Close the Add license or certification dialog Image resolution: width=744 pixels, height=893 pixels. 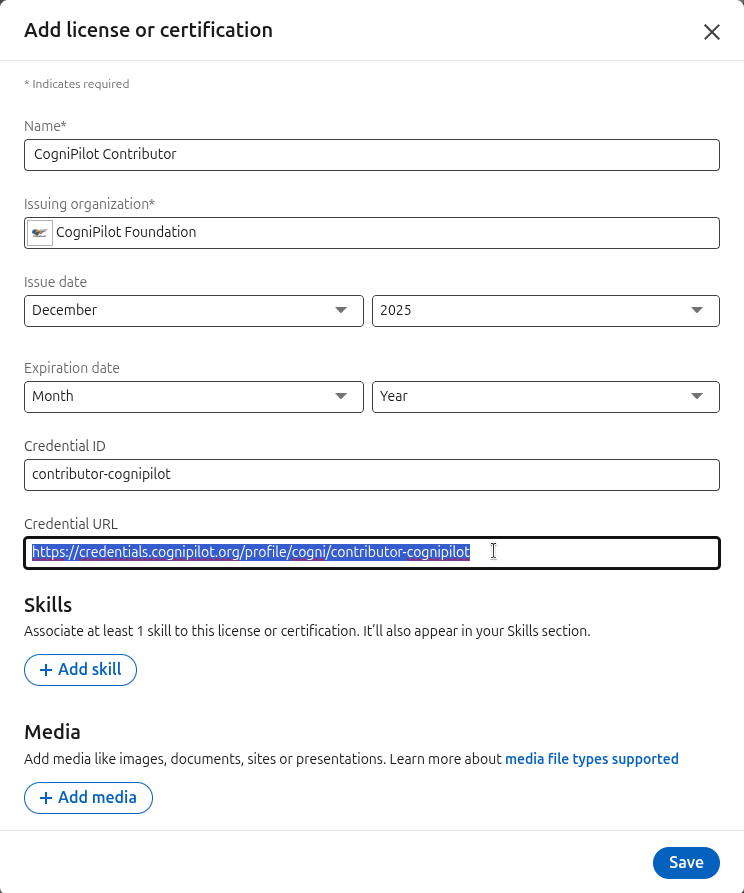click(x=712, y=31)
